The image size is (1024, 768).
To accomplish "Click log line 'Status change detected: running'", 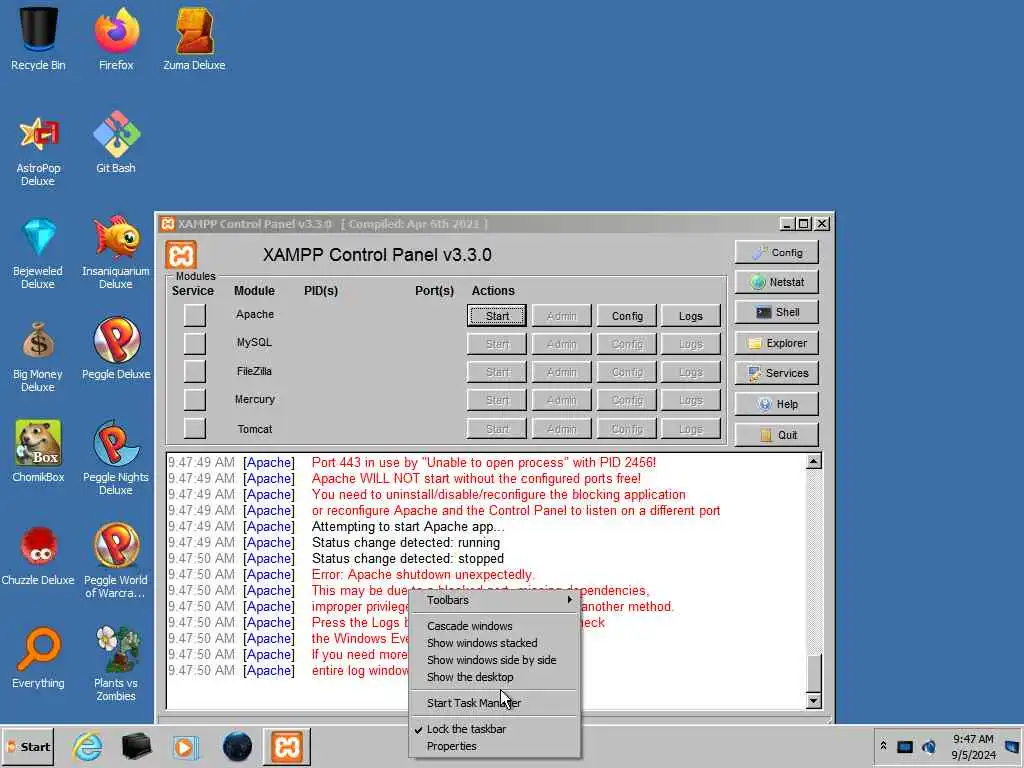I will coord(406,543).
